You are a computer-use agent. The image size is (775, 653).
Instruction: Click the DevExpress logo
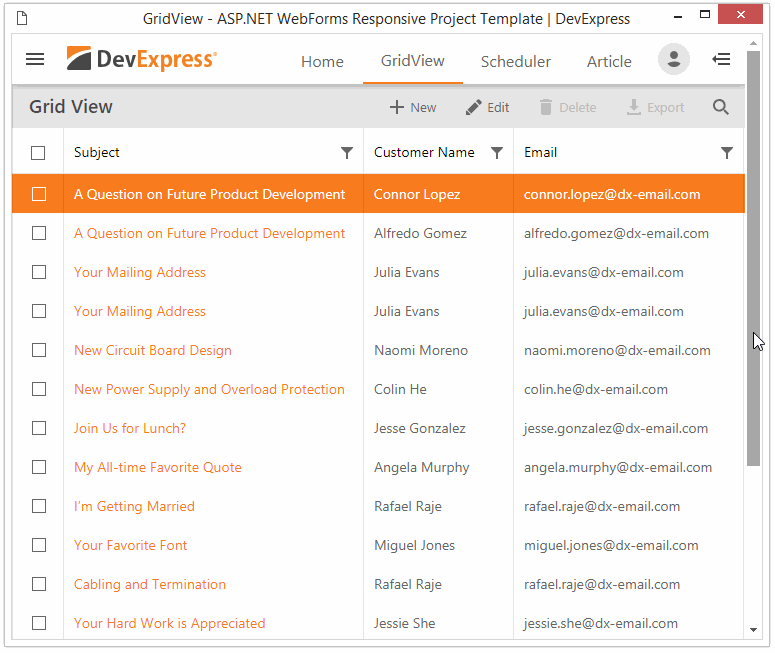(x=141, y=60)
